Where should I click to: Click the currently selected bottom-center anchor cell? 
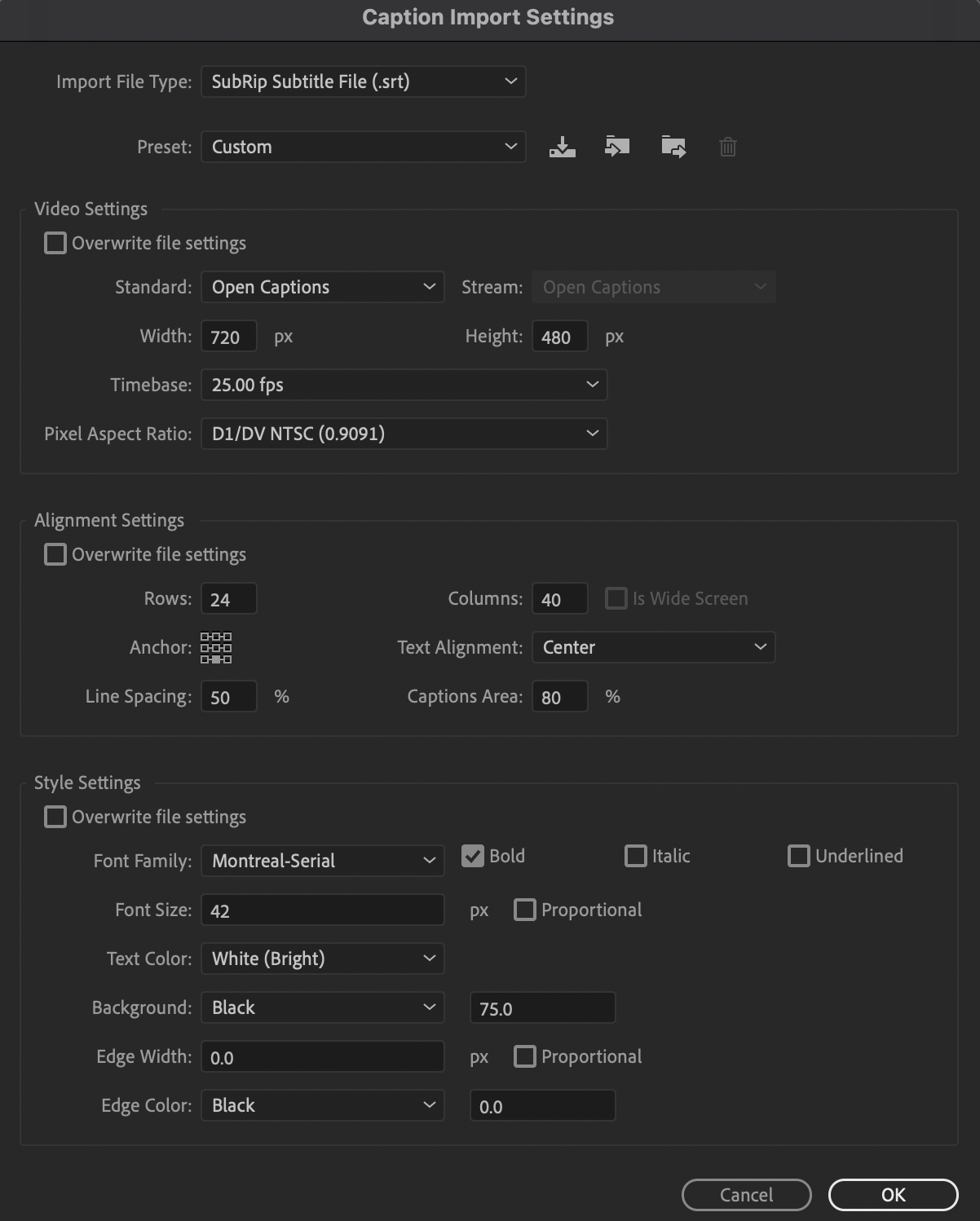(x=216, y=659)
